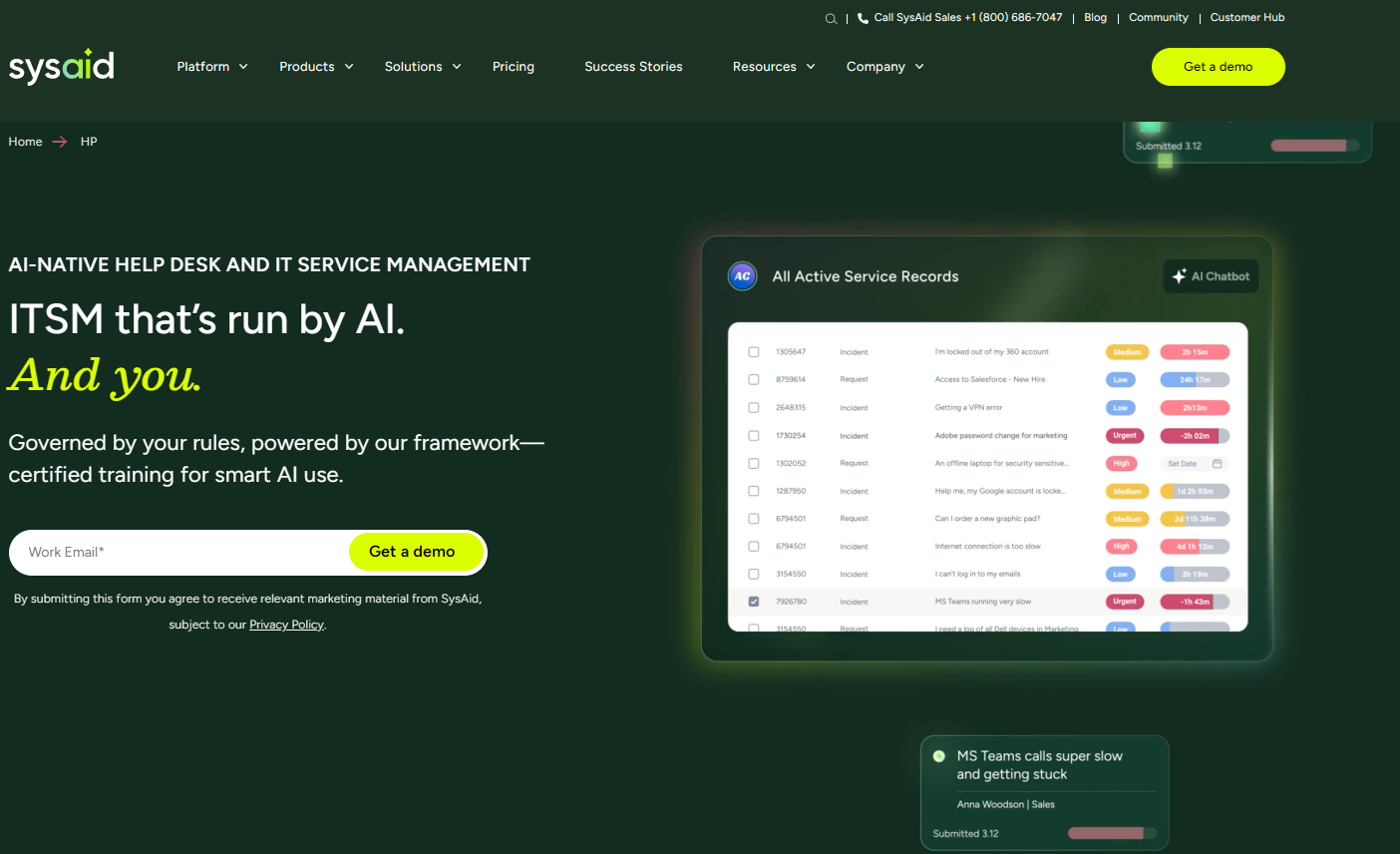The width and height of the screenshot is (1400, 854).
Task: Open the AI Chatbot button
Action: coord(1211,276)
